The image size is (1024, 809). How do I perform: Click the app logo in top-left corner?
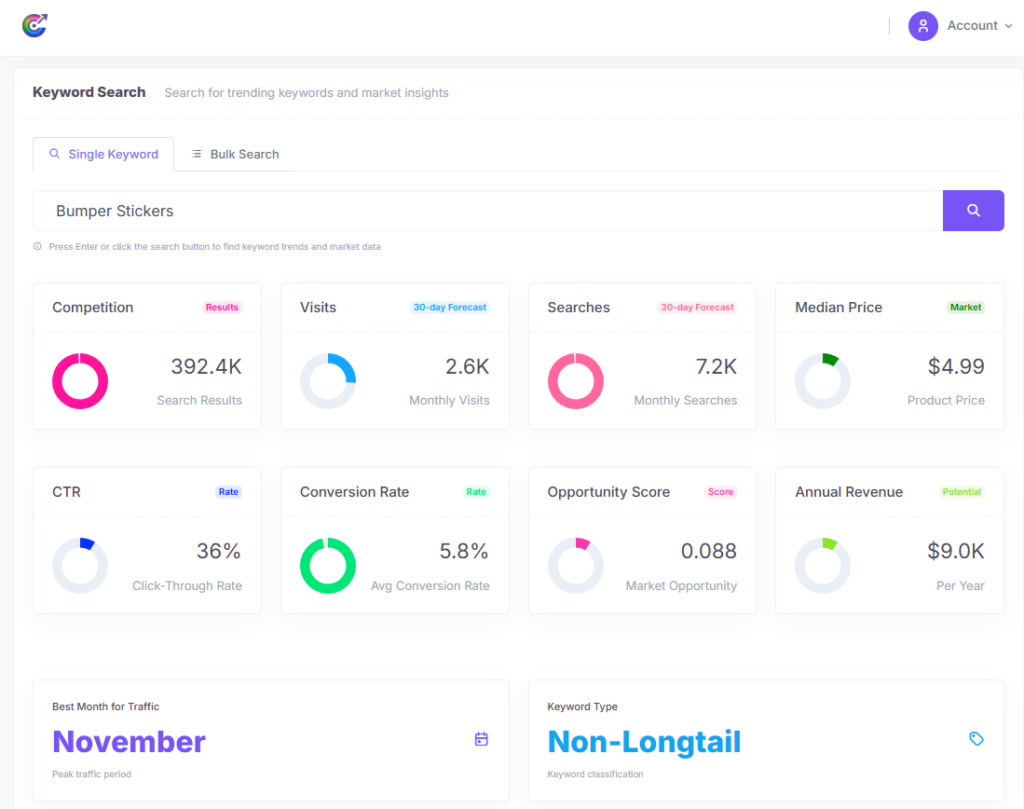[35, 26]
